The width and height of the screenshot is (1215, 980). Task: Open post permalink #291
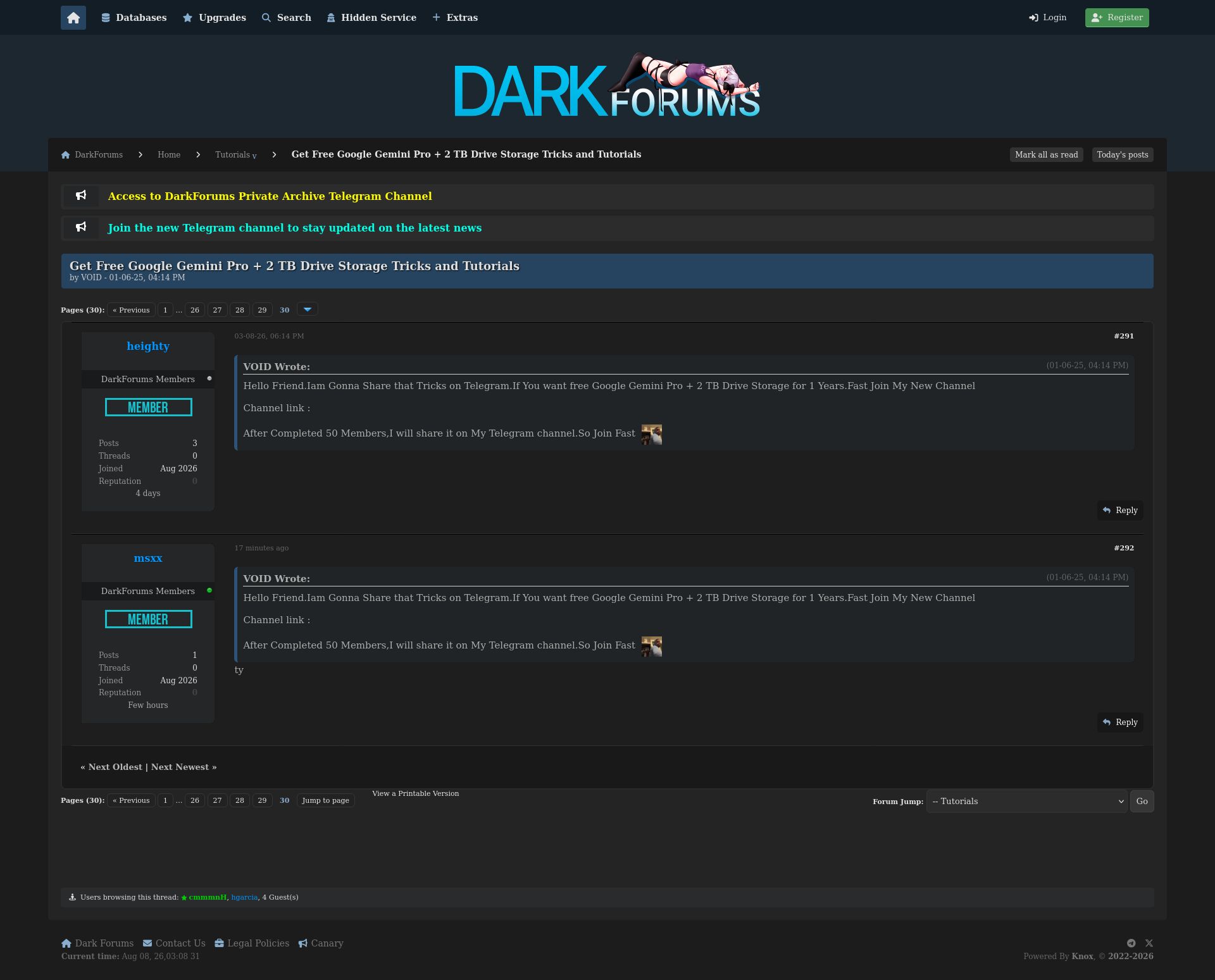tap(1124, 336)
